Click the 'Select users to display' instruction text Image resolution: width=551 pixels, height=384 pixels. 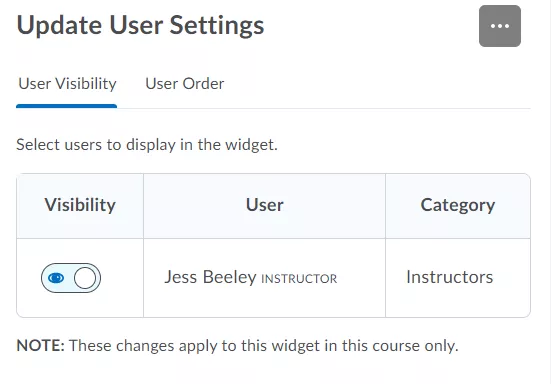[147, 145]
